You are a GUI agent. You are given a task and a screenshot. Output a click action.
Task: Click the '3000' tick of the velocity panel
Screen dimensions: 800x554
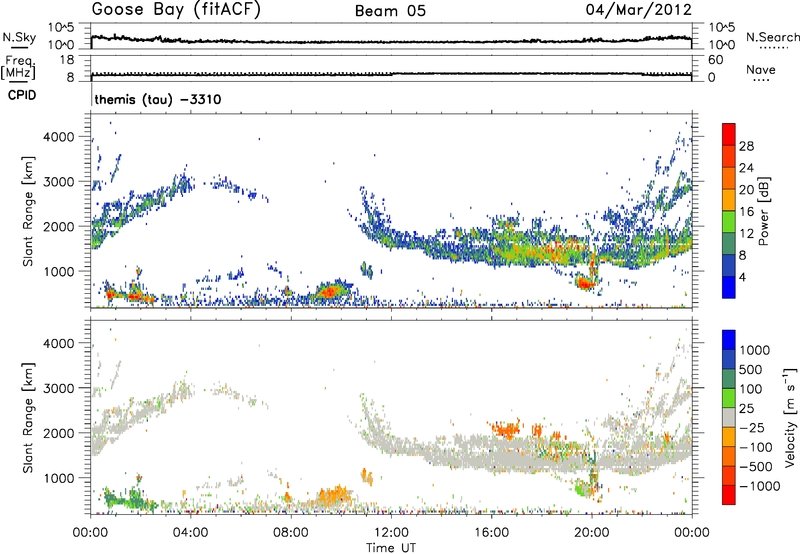pyautogui.click(x=60, y=388)
